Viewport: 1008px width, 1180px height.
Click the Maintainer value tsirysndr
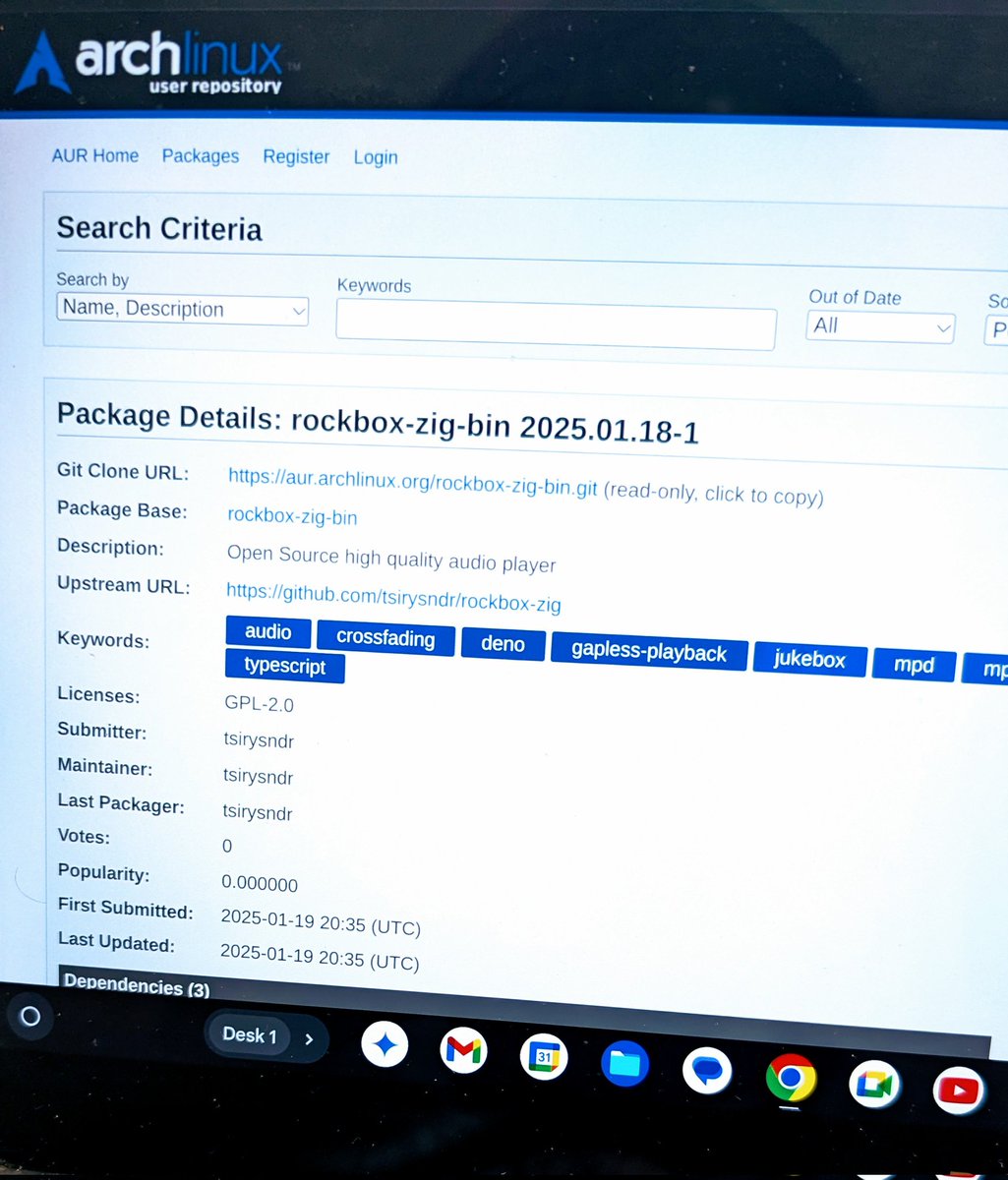[x=259, y=777]
